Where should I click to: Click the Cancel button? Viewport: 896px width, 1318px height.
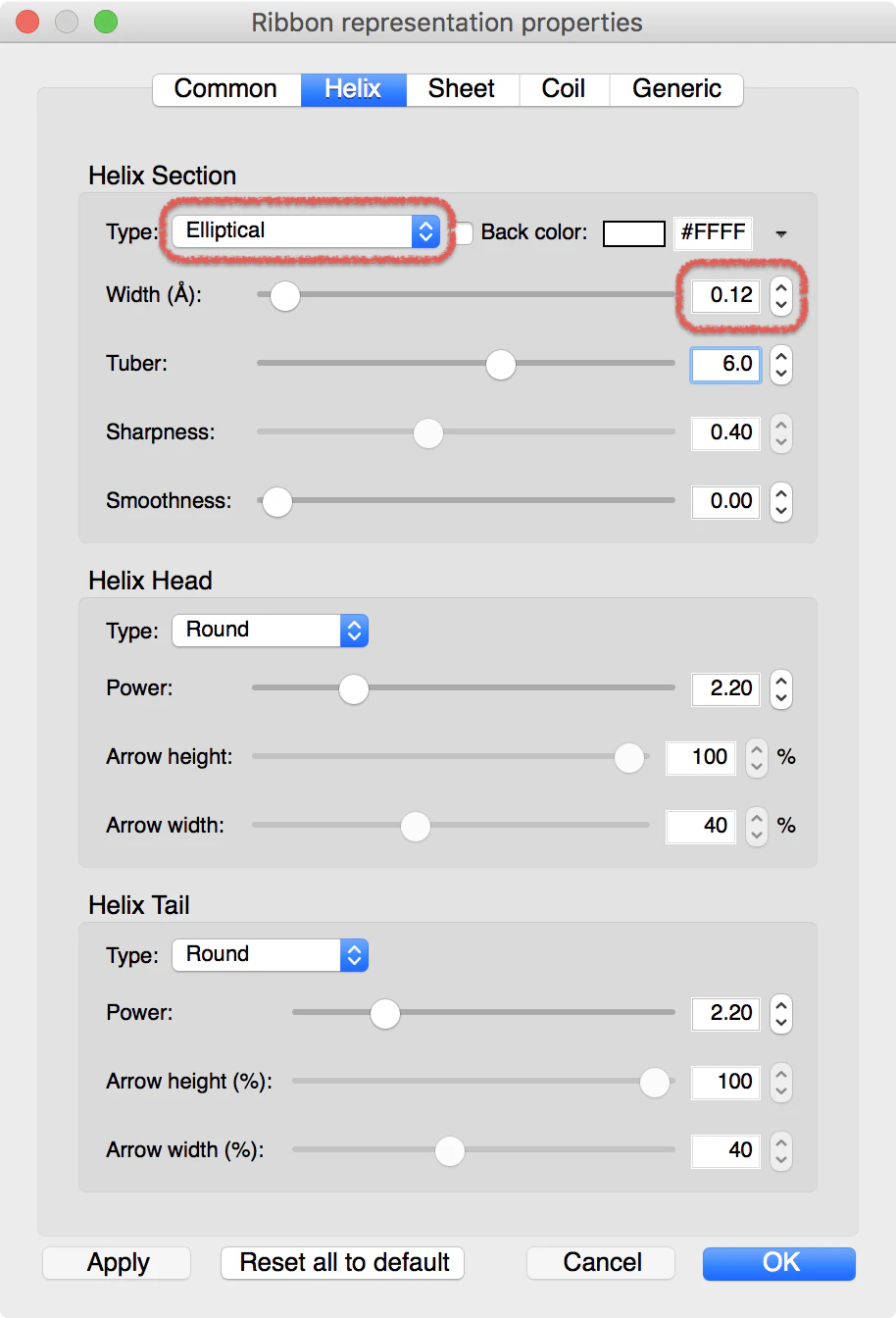click(601, 1263)
